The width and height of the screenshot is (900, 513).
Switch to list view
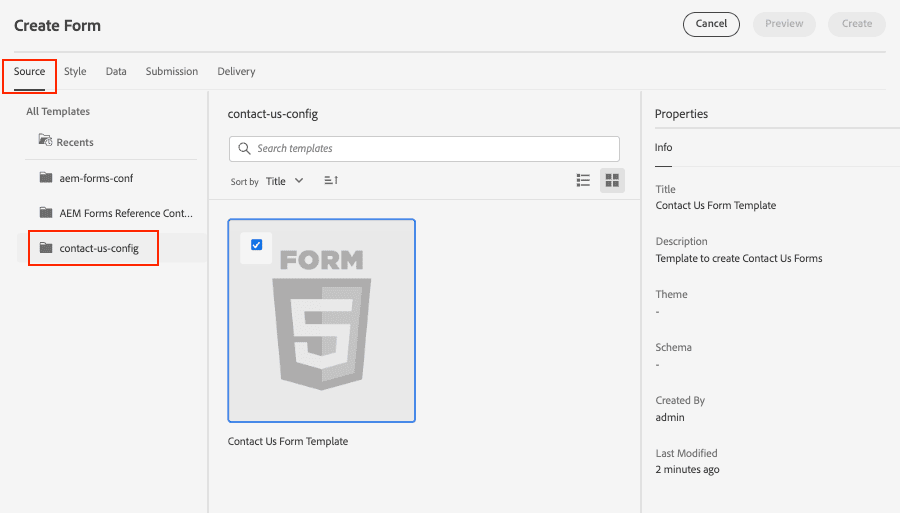coord(583,181)
